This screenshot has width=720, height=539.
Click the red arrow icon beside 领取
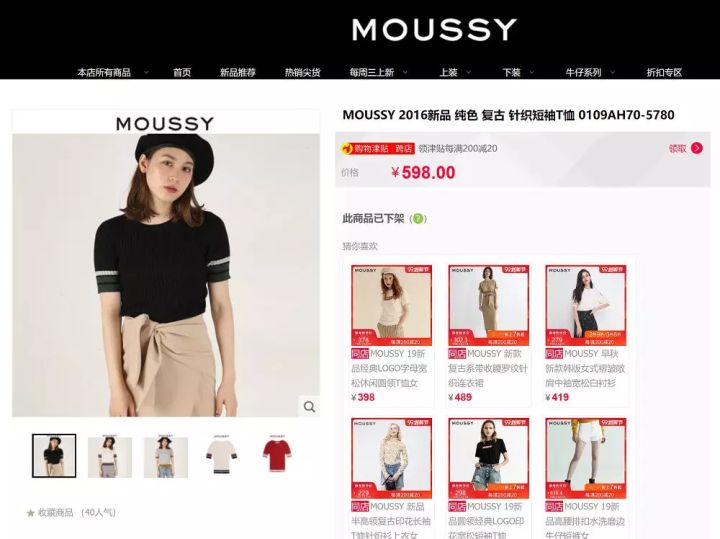coord(697,148)
